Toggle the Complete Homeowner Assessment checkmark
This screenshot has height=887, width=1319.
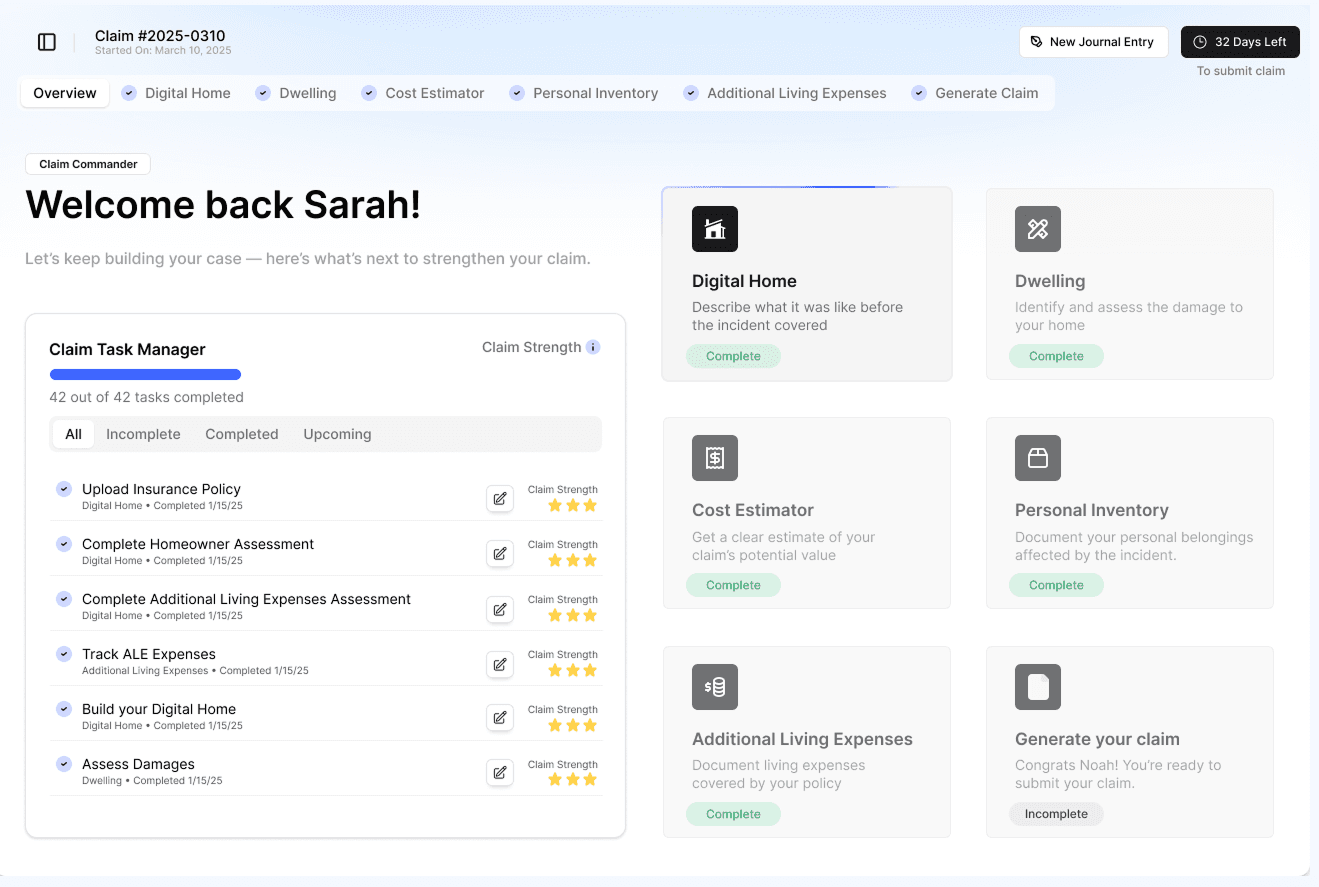click(64, 544)
